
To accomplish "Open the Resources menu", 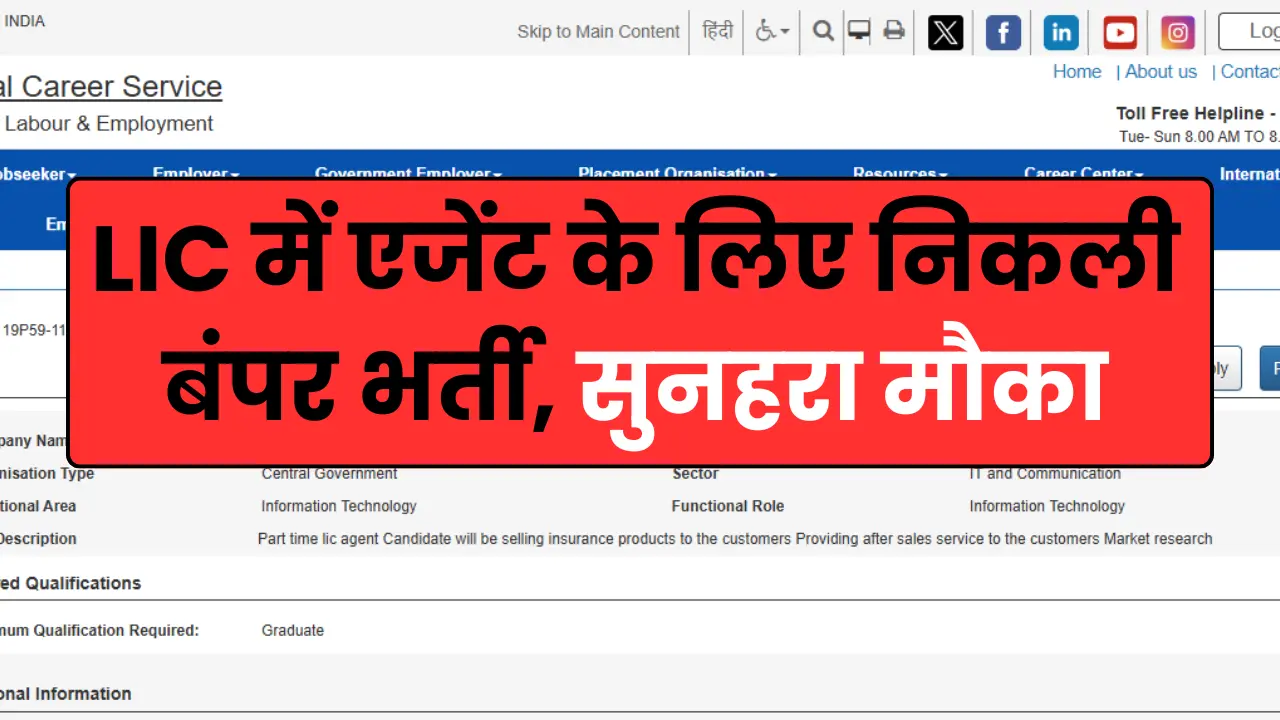I will [x=899, y=173].
